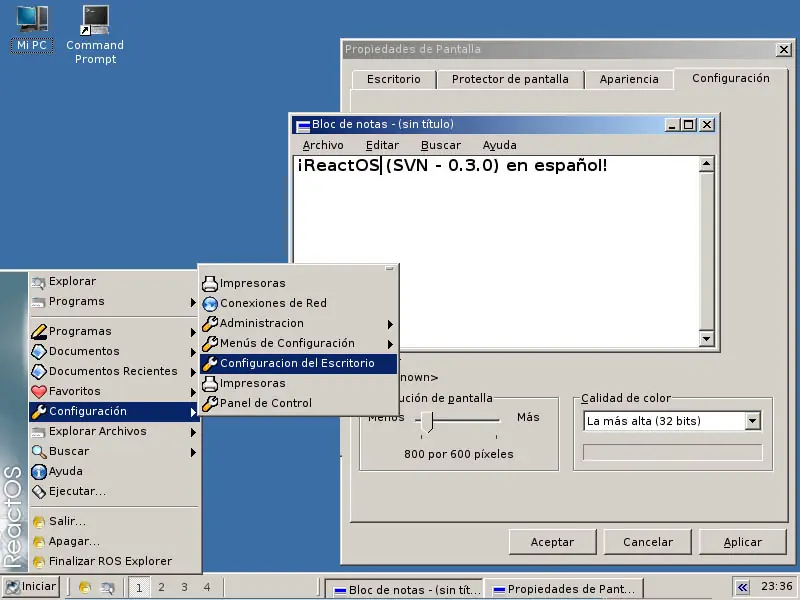Expand the Explorar Archivos submenu arrow
This screenshot has height=600, width=800.
(193, 432)
